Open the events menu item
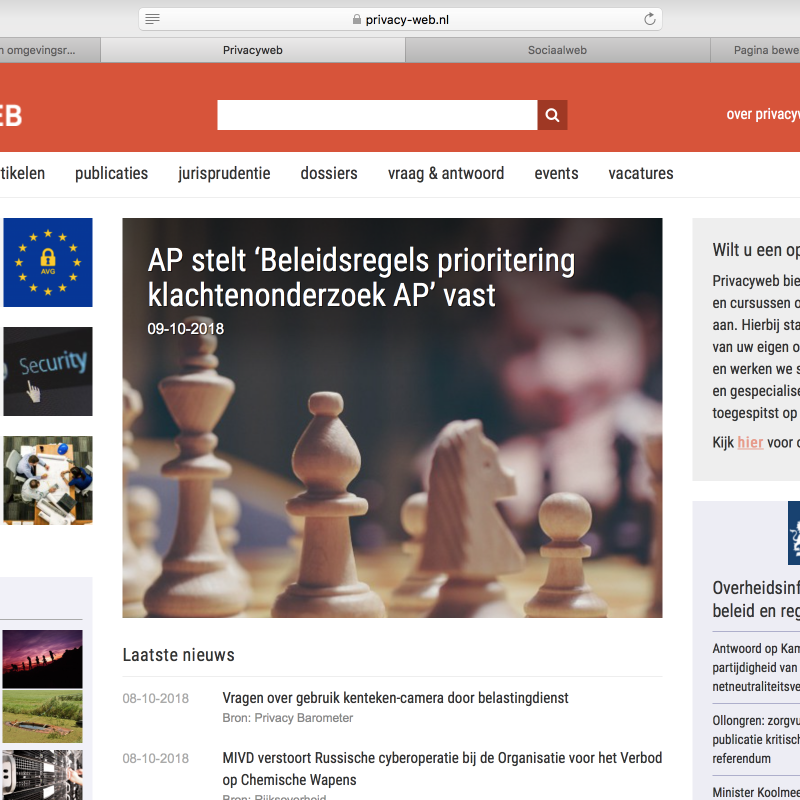Viewport: 800px width, 800px height. point(556,173)
